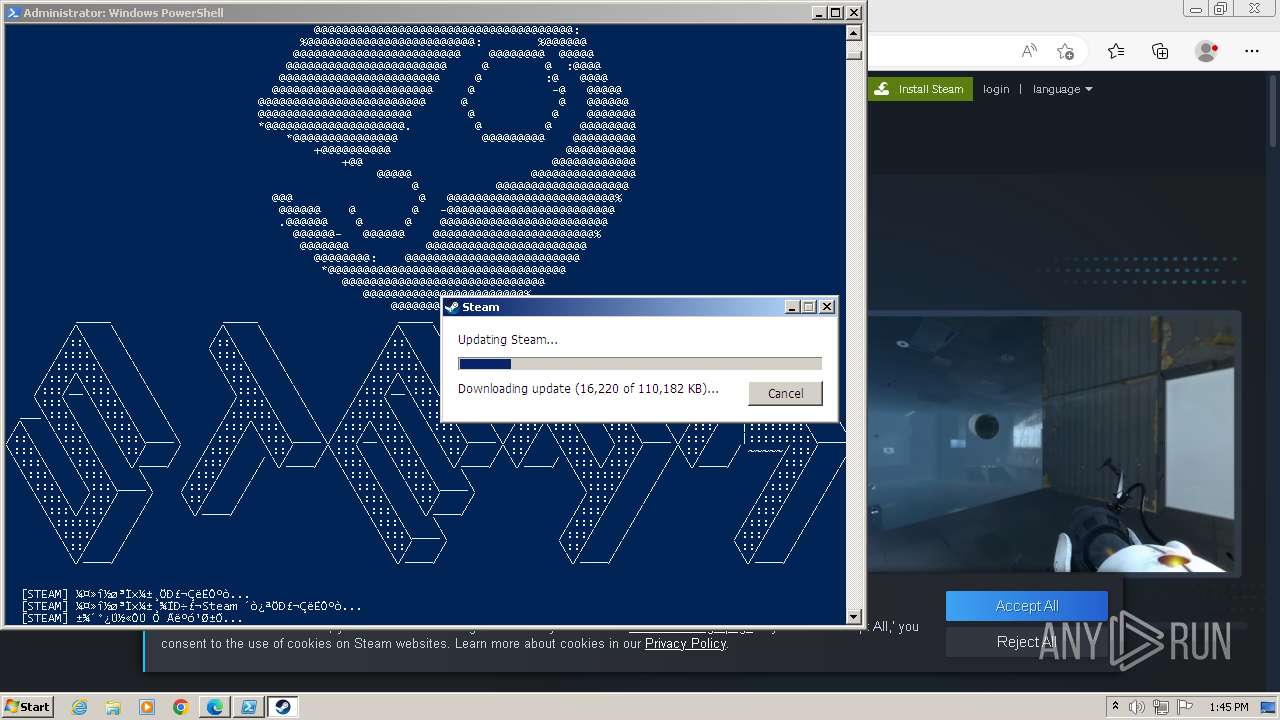Close the Steam updater dialog
Image resolution: width=1280 pixels, height=720 pixels.
click(x=827, y=307)
